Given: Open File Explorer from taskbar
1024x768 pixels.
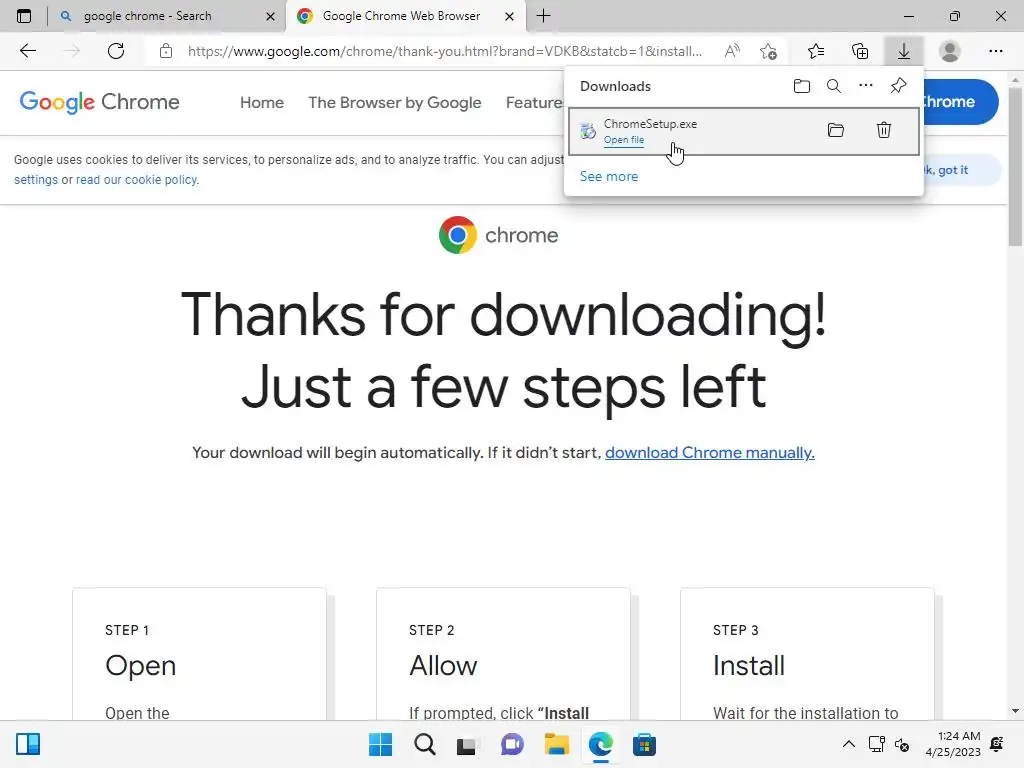Looking at the screenshot, I should coord(556,744).
